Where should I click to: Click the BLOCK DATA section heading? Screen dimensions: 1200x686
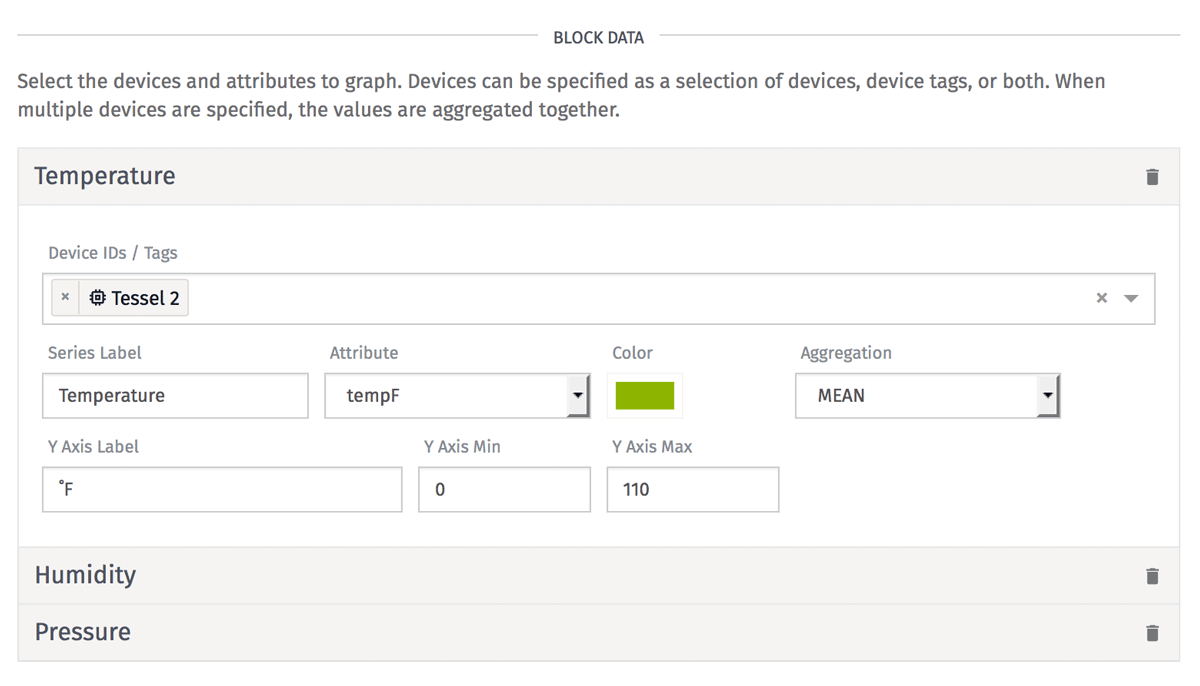[x=598, y=38]
